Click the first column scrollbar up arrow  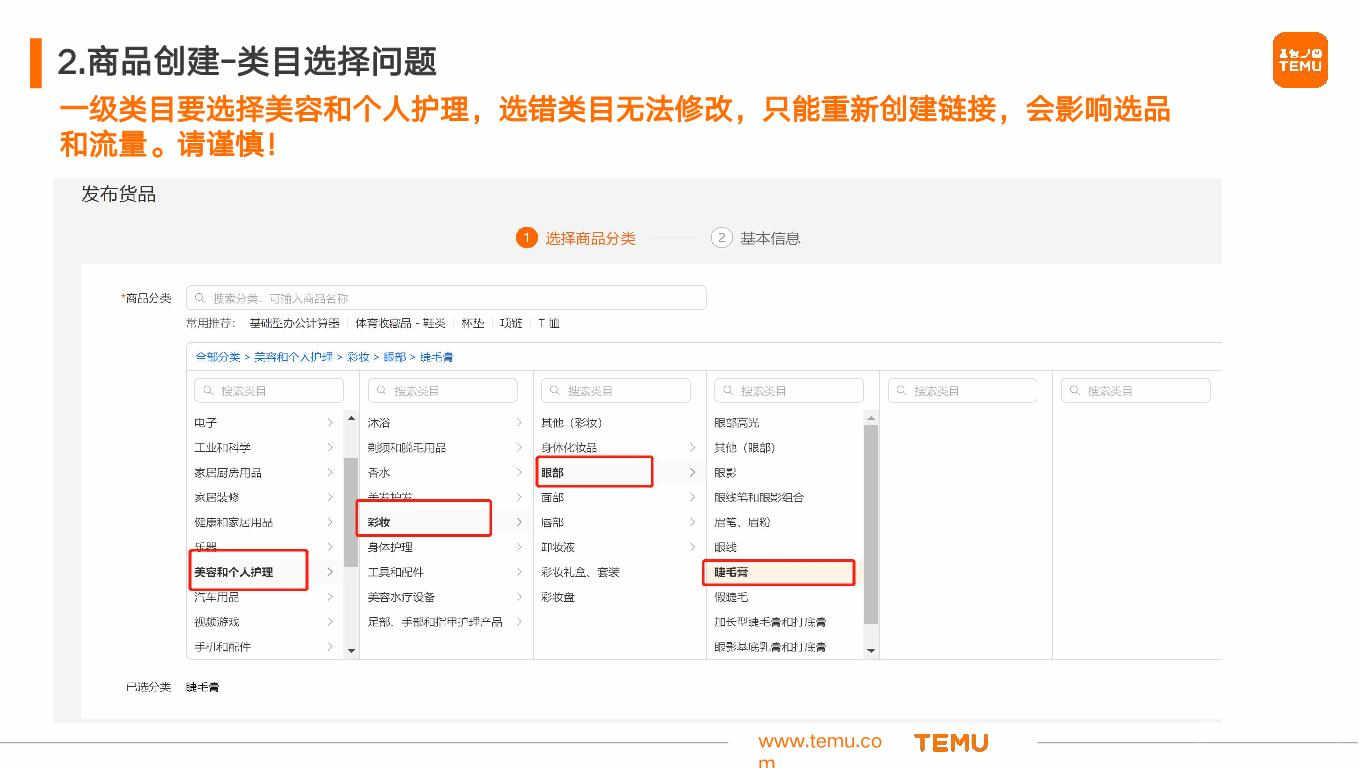[351, 417]
